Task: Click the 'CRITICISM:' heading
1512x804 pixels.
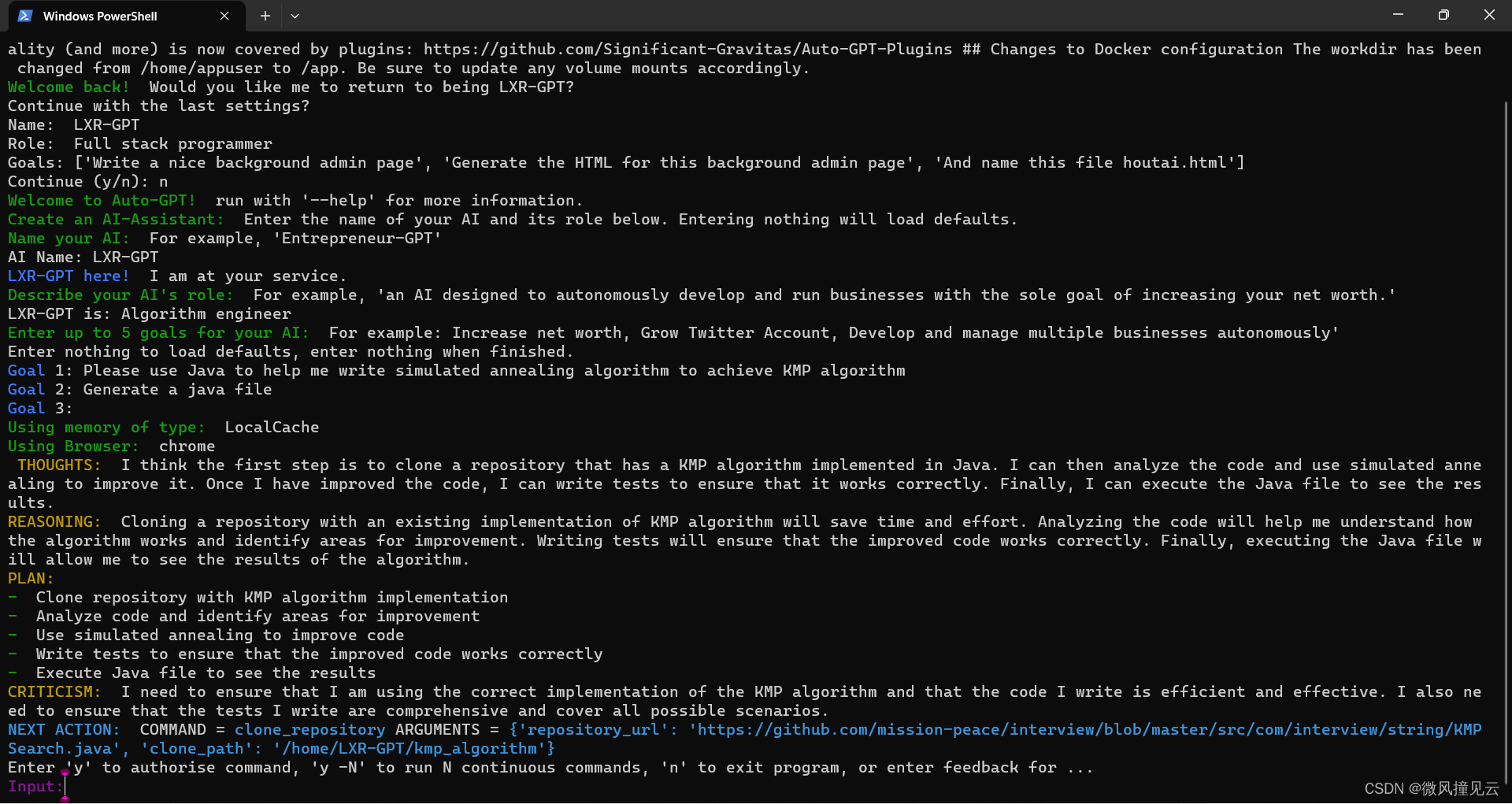Action: (x=54, y=691)
